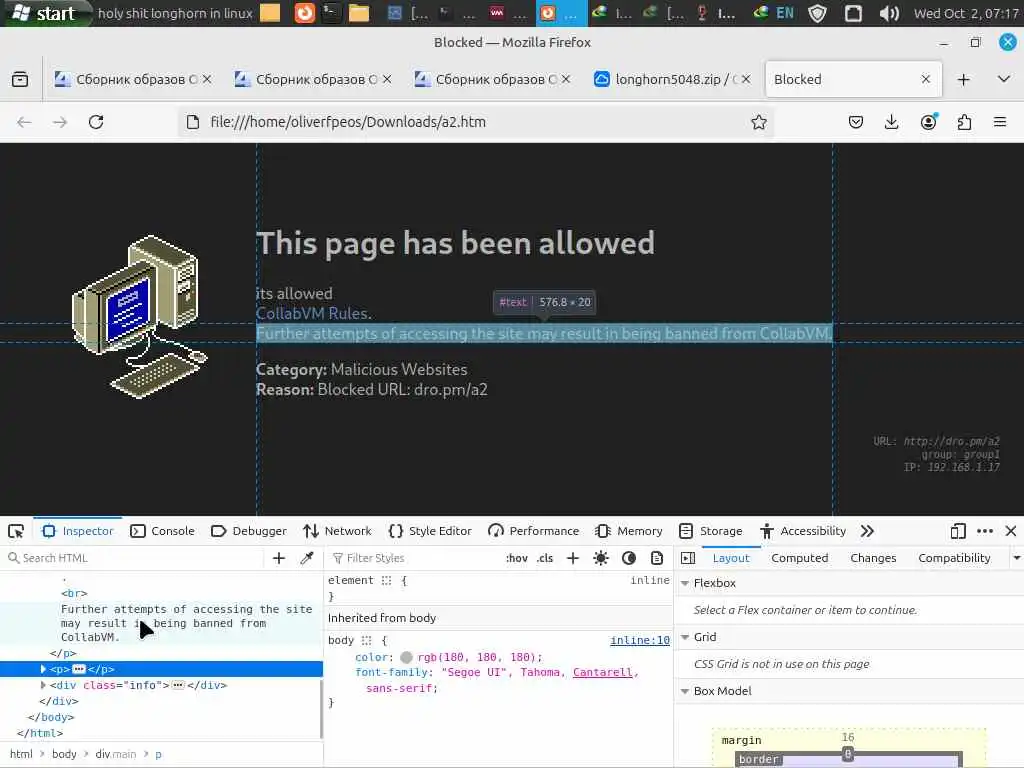Open Firefox View icon at tab strip start

pyautogui.click(x=20, y=80)
